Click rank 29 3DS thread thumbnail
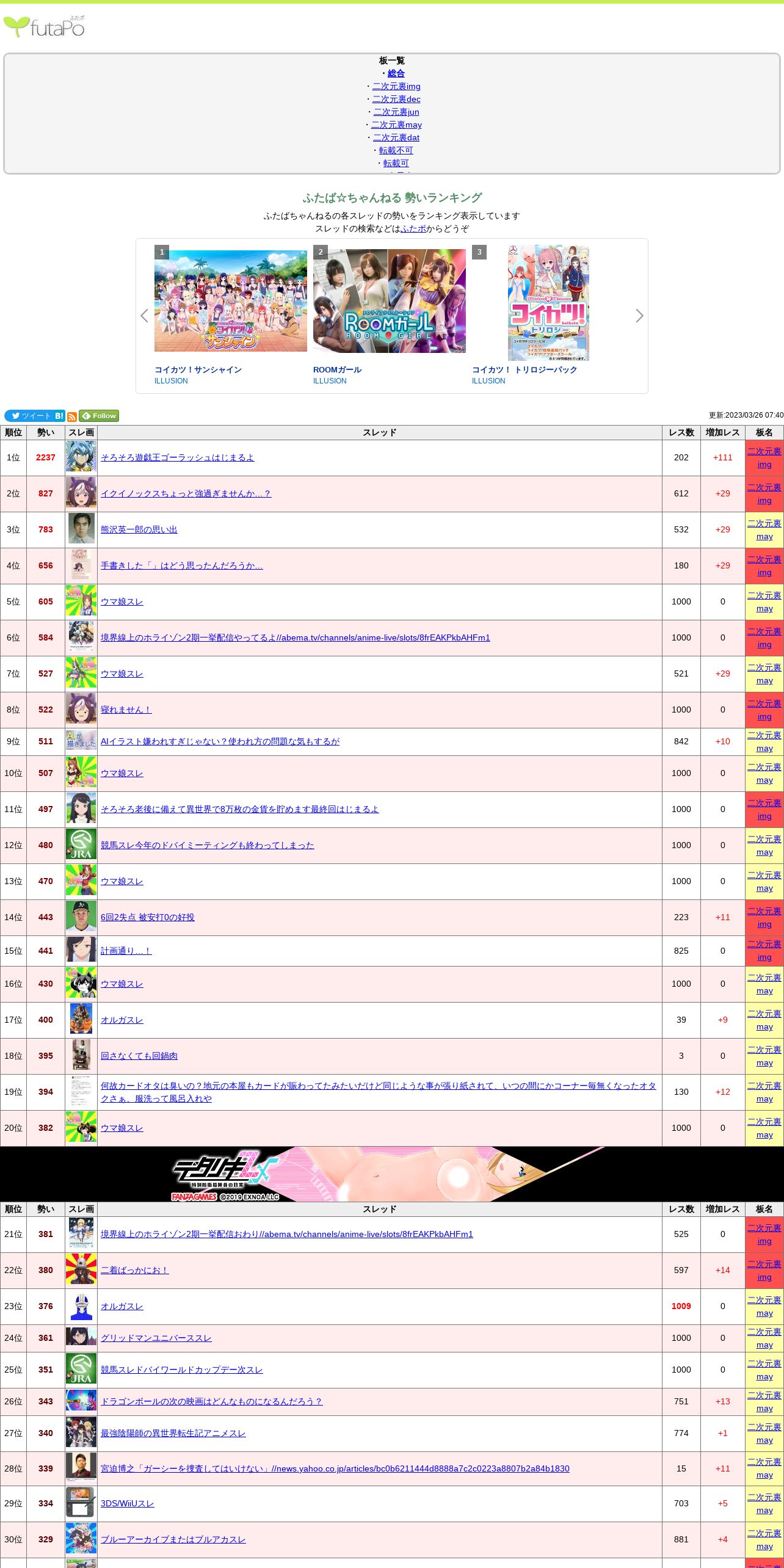Image resolution: width=784 pixels, height=1568 pixels. (x=81, y=1503)
